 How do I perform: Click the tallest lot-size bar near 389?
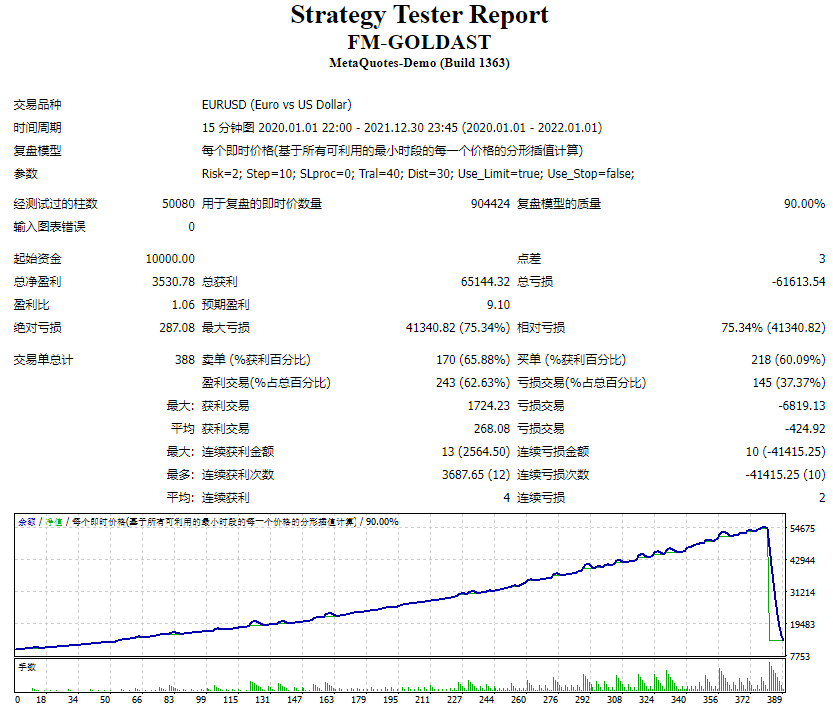(x=769, y=676)
